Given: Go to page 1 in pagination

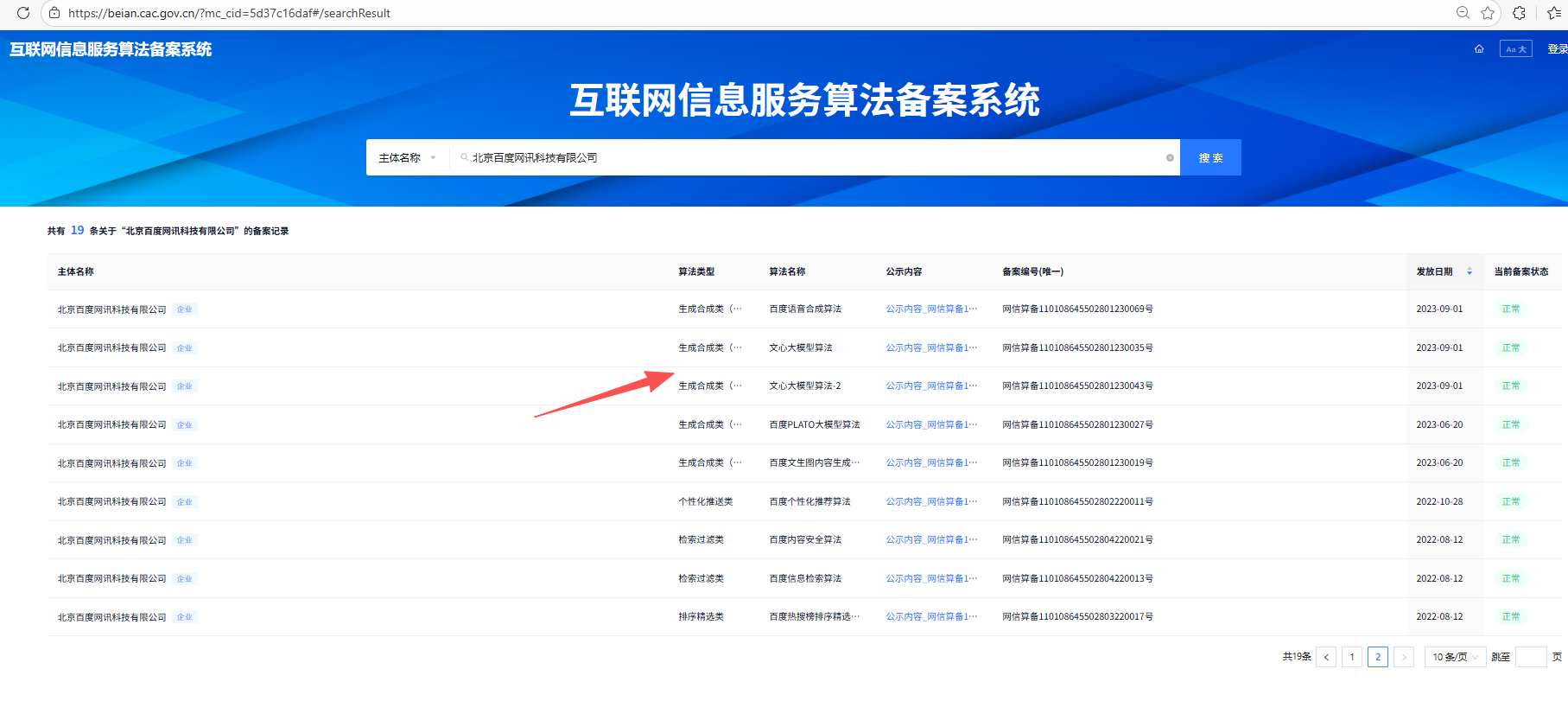Looking at the screenshot, I should 1352,657.
